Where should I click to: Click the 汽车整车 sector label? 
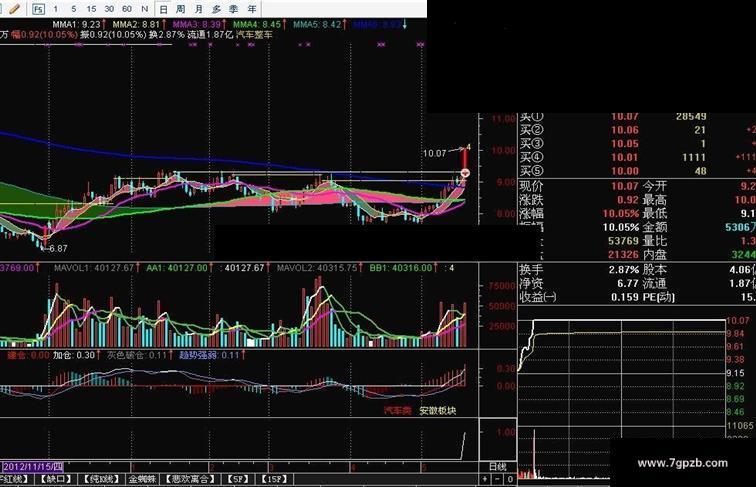coord(255,35)
